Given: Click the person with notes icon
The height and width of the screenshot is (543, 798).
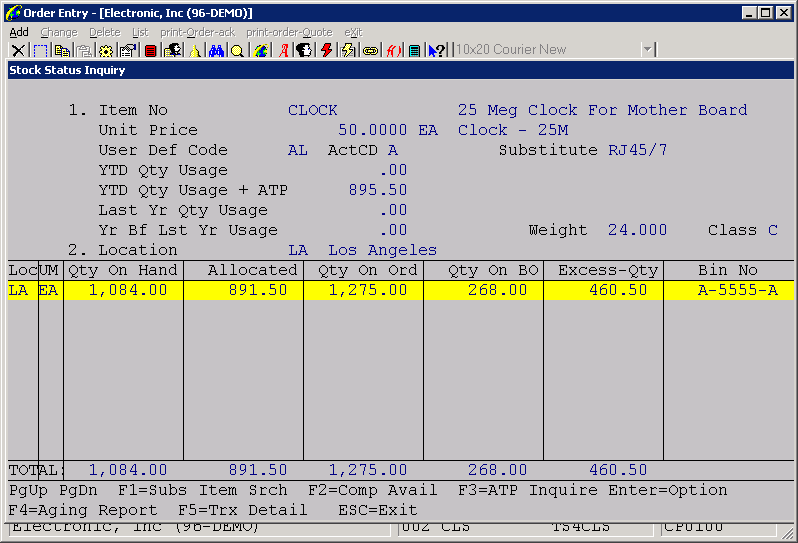Looking at the screenshot, I should [173, 50].
